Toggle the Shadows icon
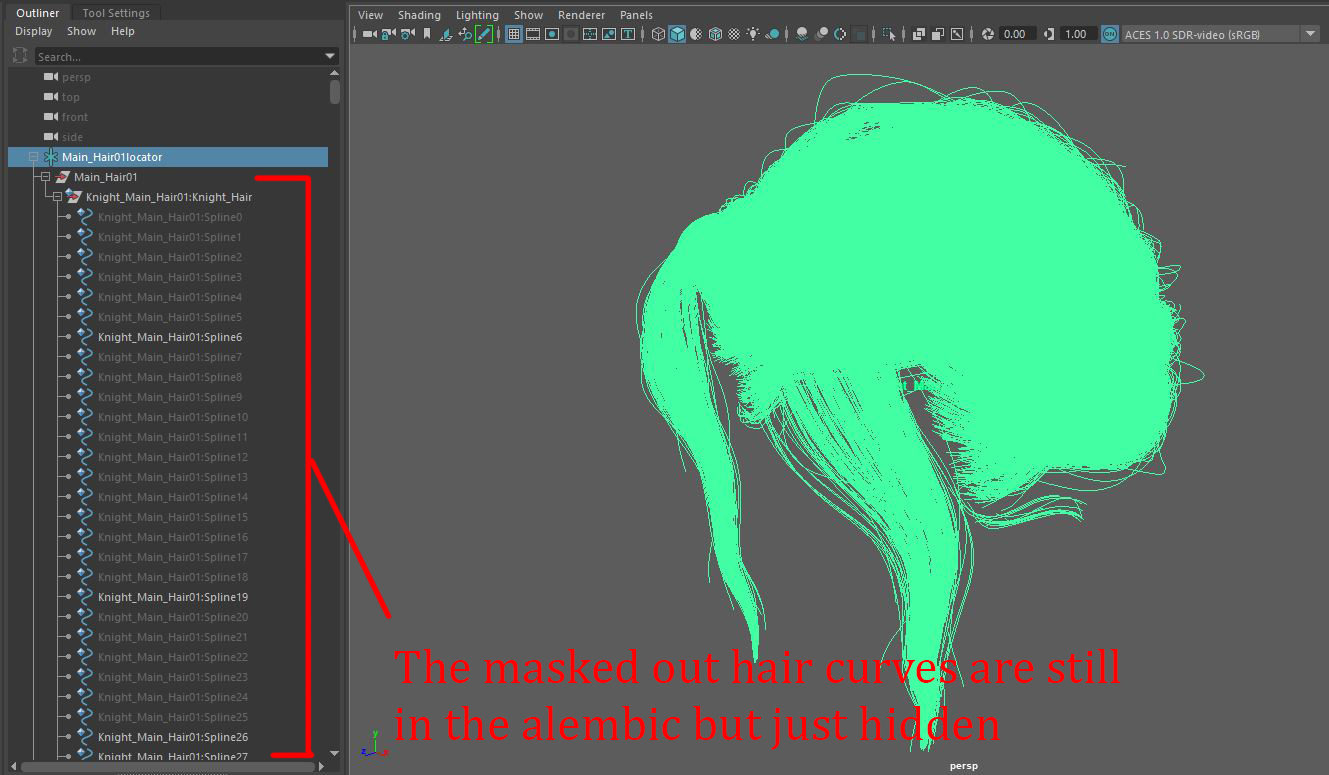1329x775 pixels. pos(772,34)
